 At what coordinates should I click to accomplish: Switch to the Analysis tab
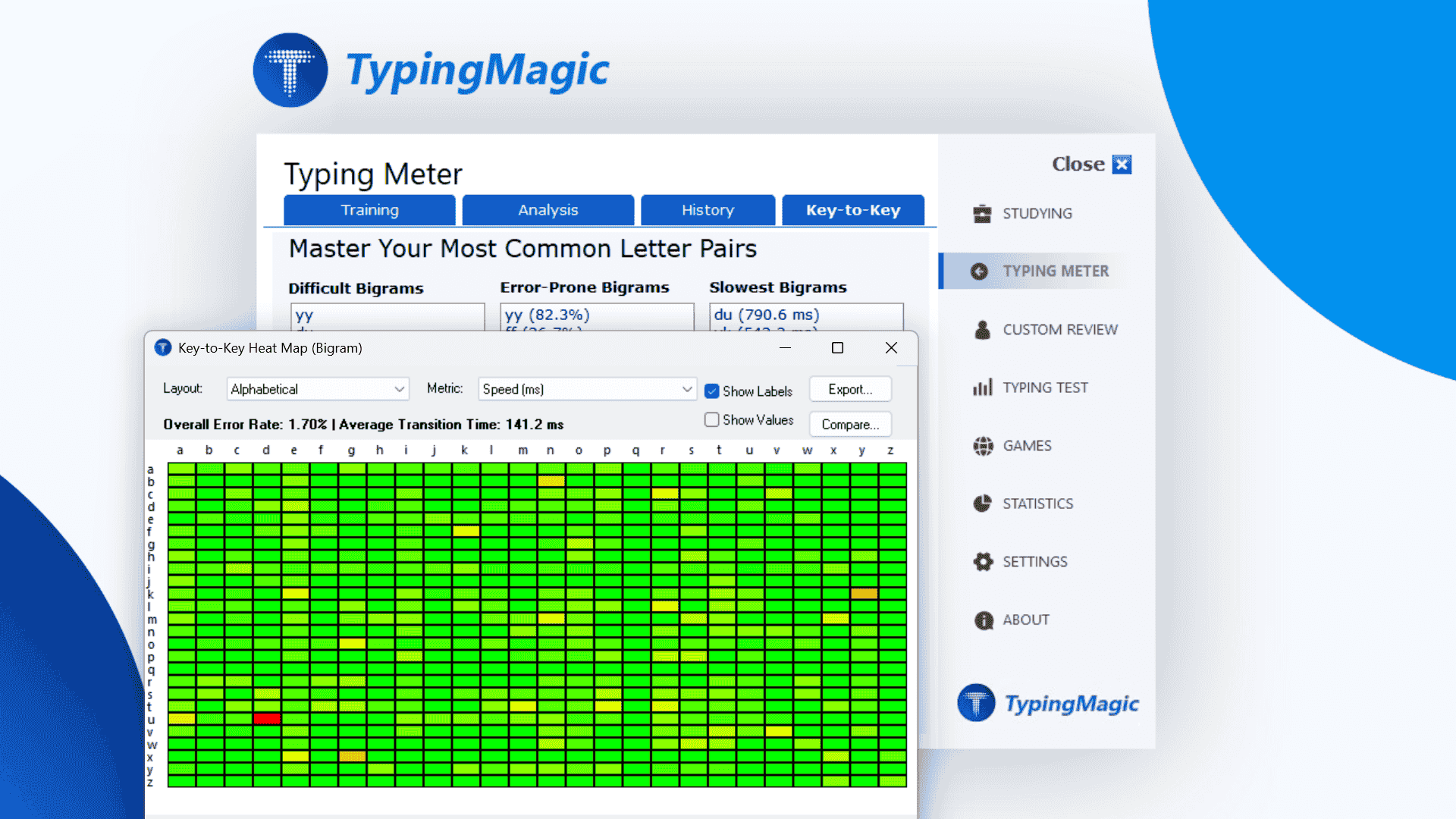click(548, 210)
